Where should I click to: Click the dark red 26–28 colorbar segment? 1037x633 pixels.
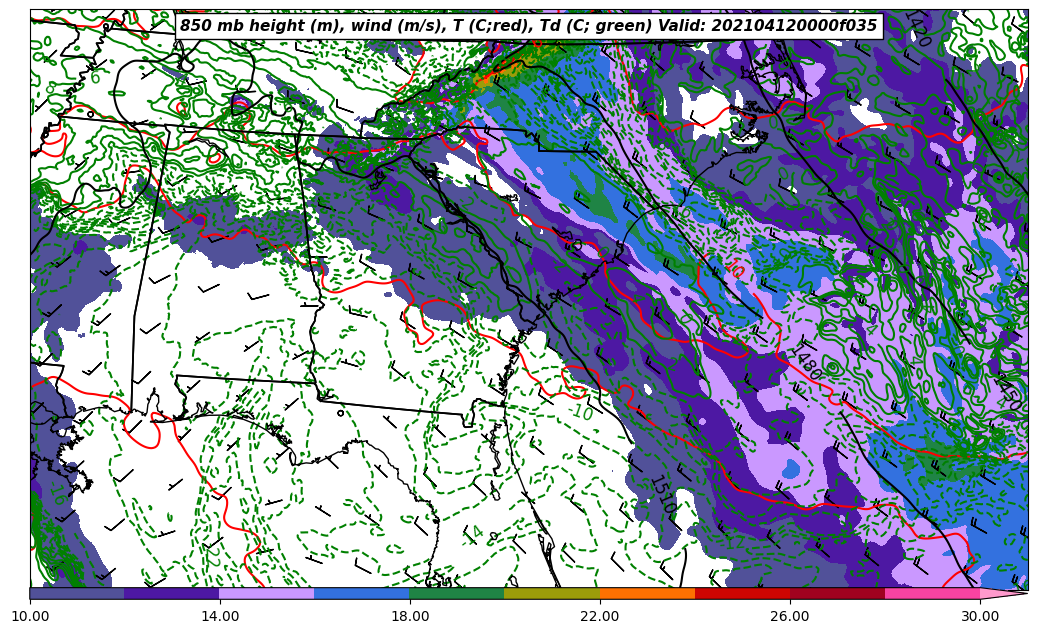(x=836, y=593)
